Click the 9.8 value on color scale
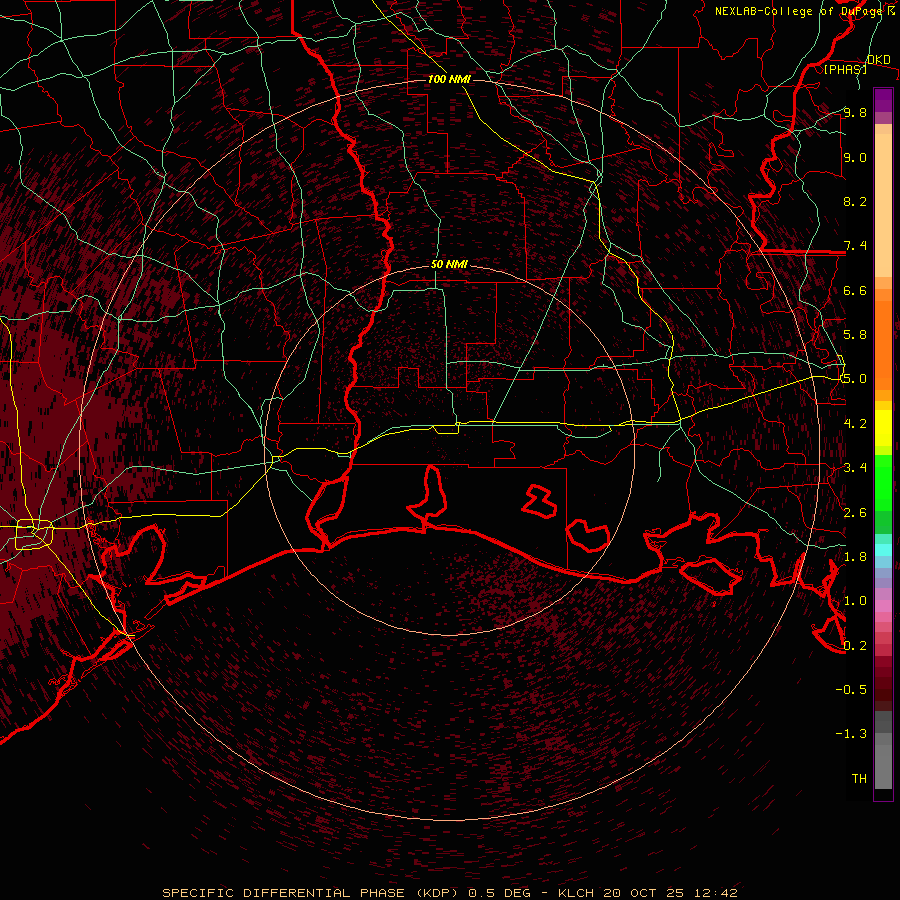The width and height of the screenshot is (900, 900). coord(855,112)
